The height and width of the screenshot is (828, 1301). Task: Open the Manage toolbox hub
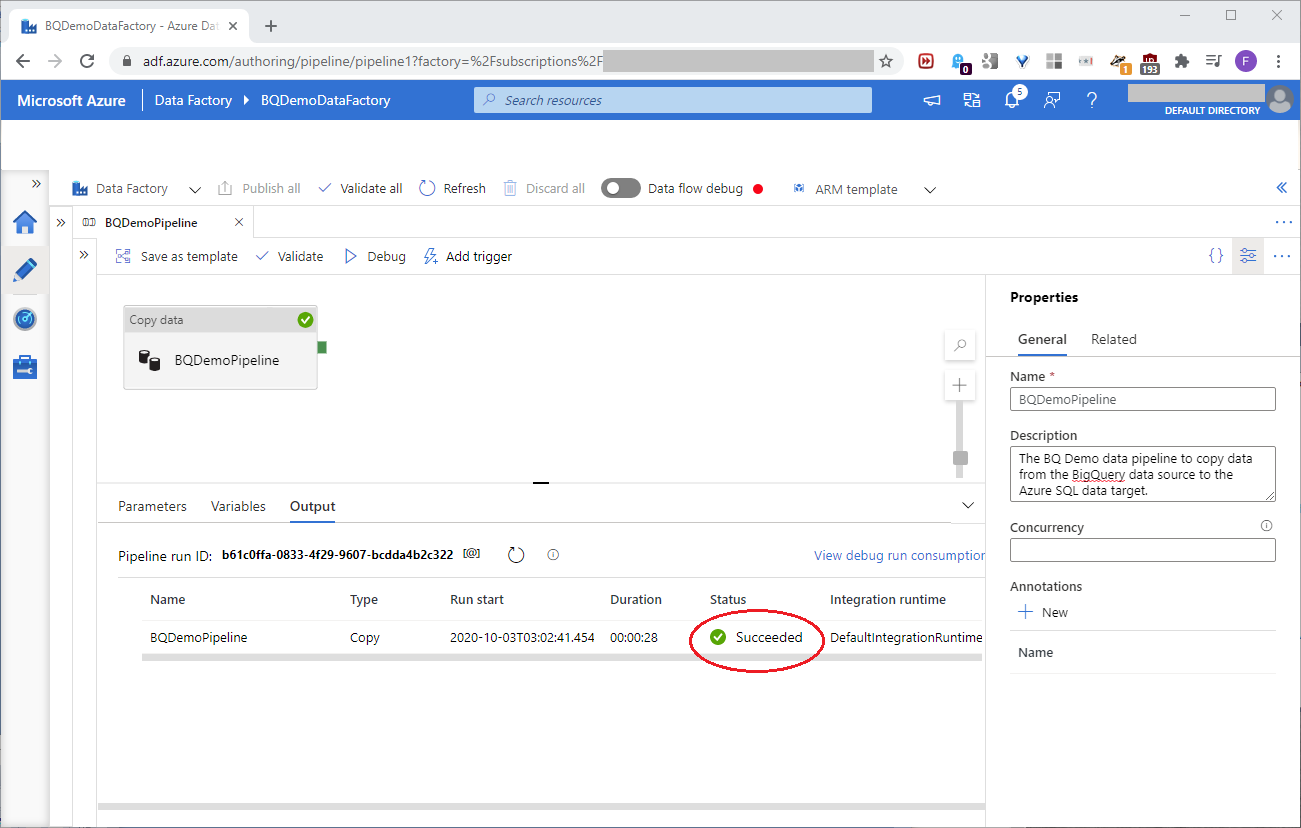[24, 367]
